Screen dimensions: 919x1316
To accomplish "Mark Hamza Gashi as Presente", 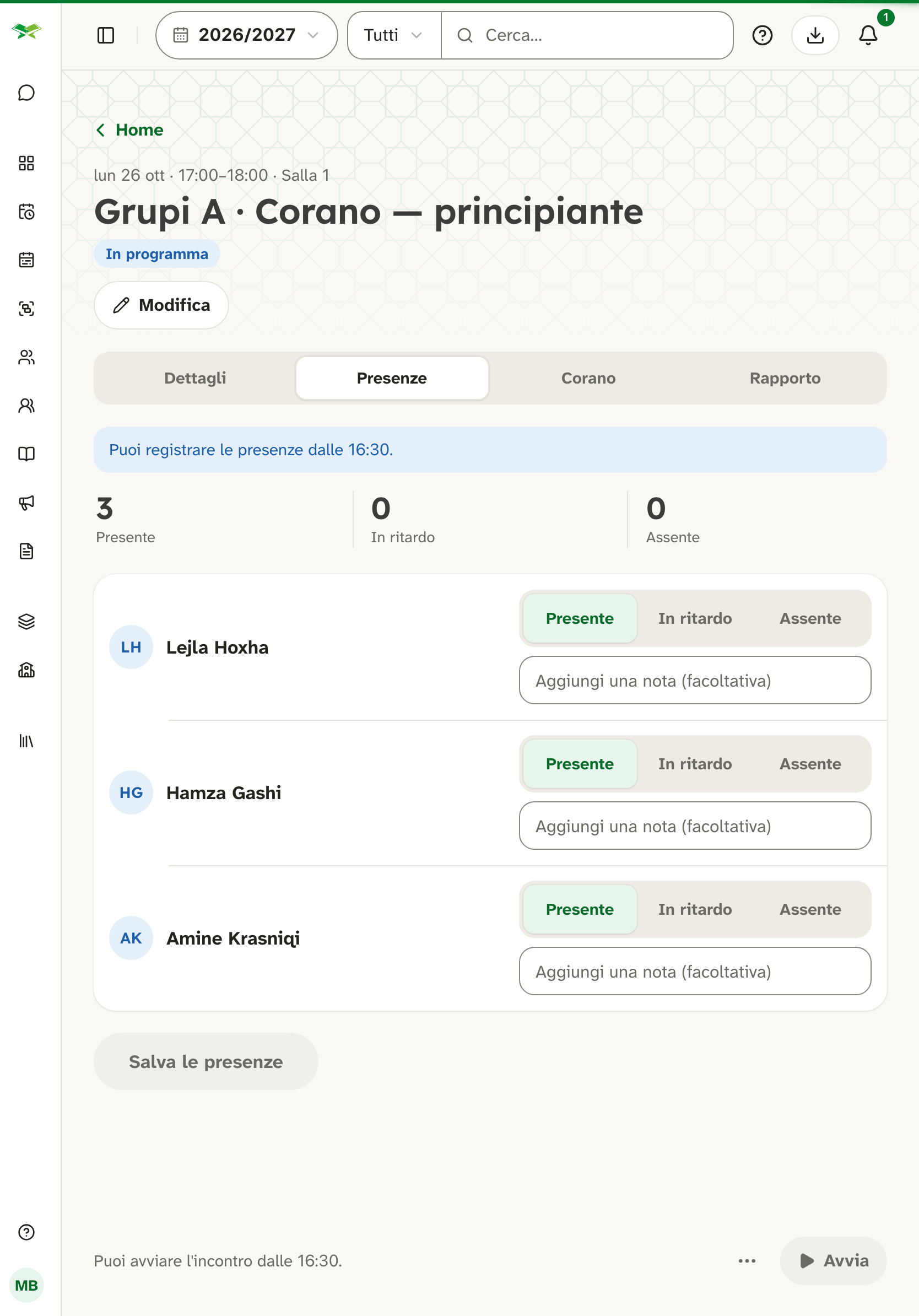I will pos(580,764).
